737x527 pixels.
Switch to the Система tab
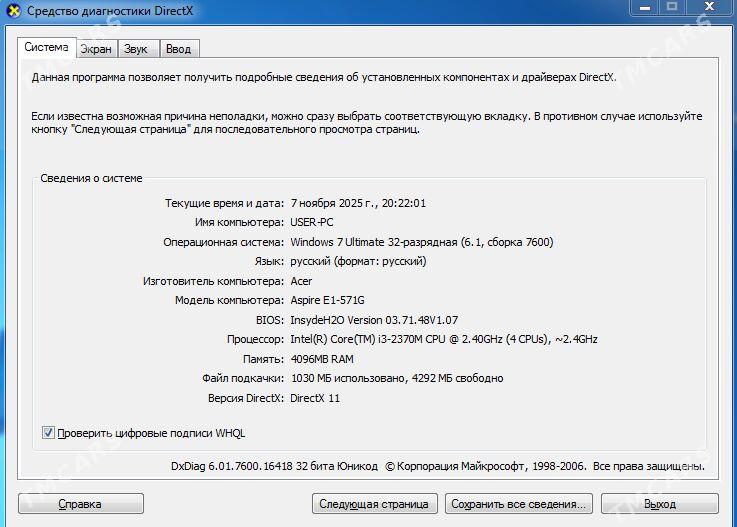(x=47, y=47)
